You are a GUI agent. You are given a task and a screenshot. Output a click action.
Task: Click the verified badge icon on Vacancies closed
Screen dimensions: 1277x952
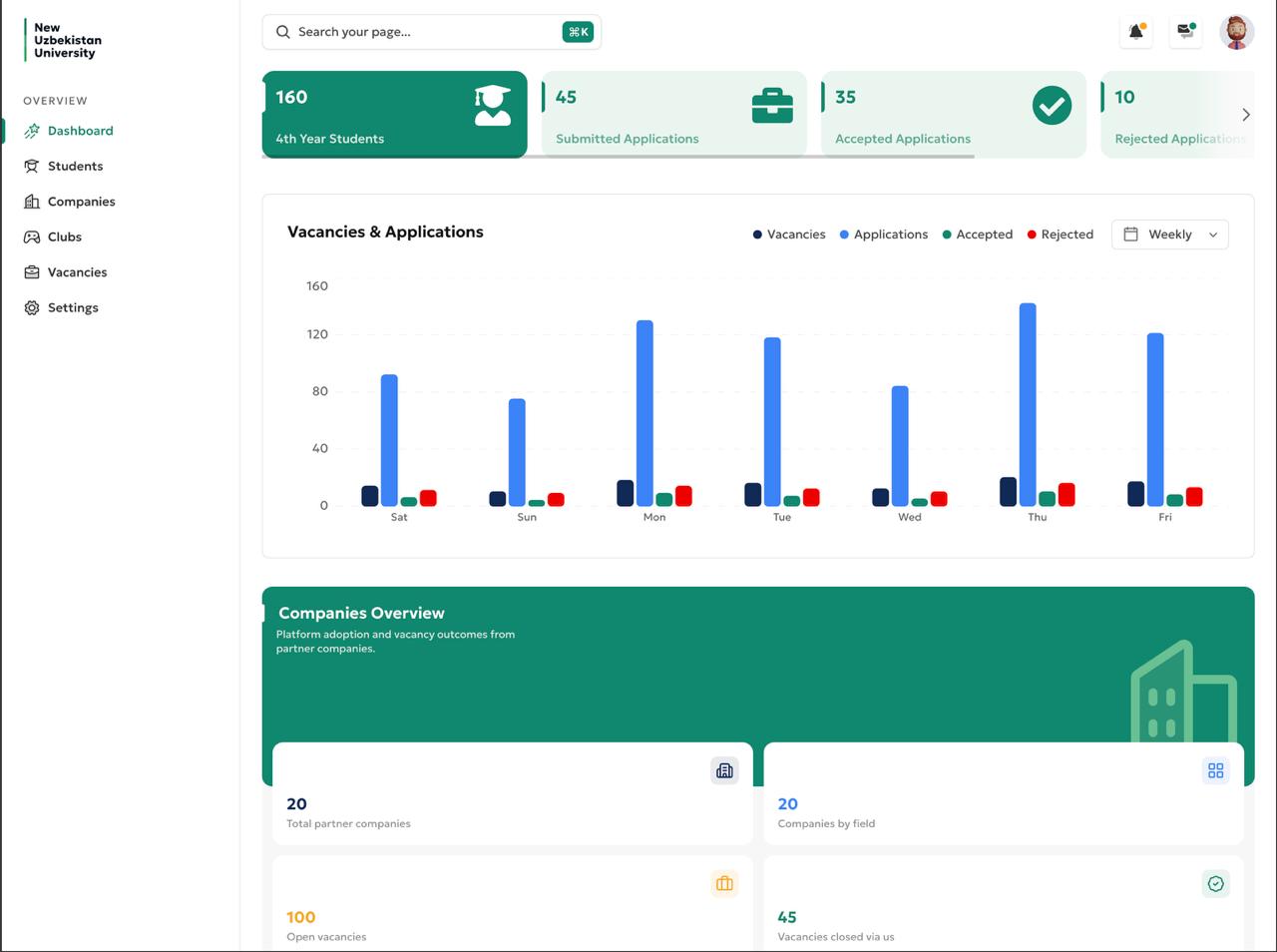[x=1215, y=883]
